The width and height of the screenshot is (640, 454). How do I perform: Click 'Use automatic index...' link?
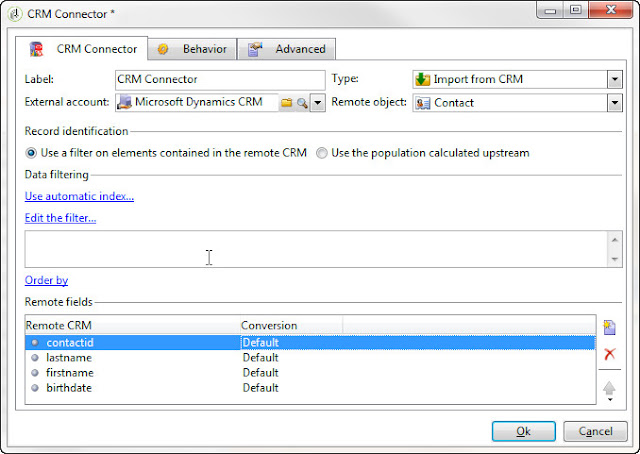click(x=79, y=196)
